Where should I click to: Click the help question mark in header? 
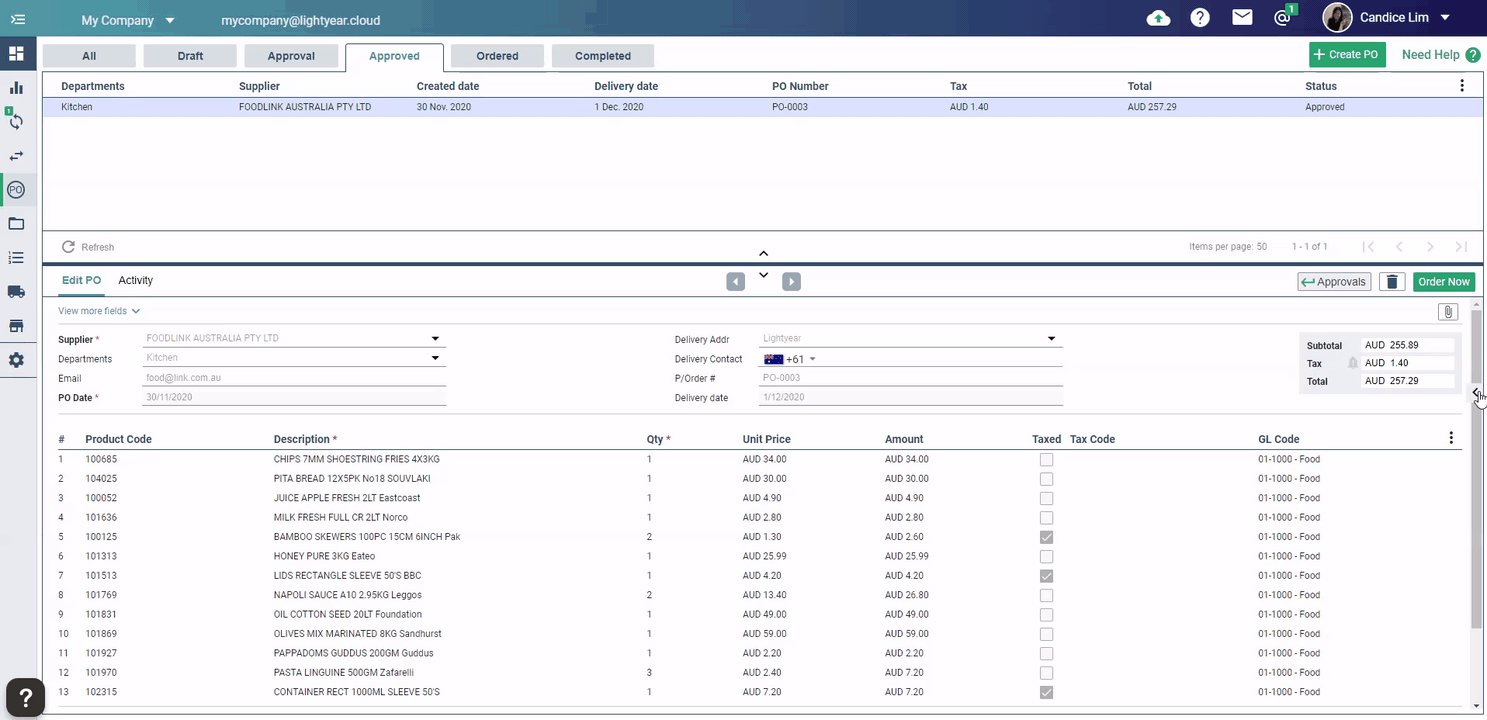1200,18
